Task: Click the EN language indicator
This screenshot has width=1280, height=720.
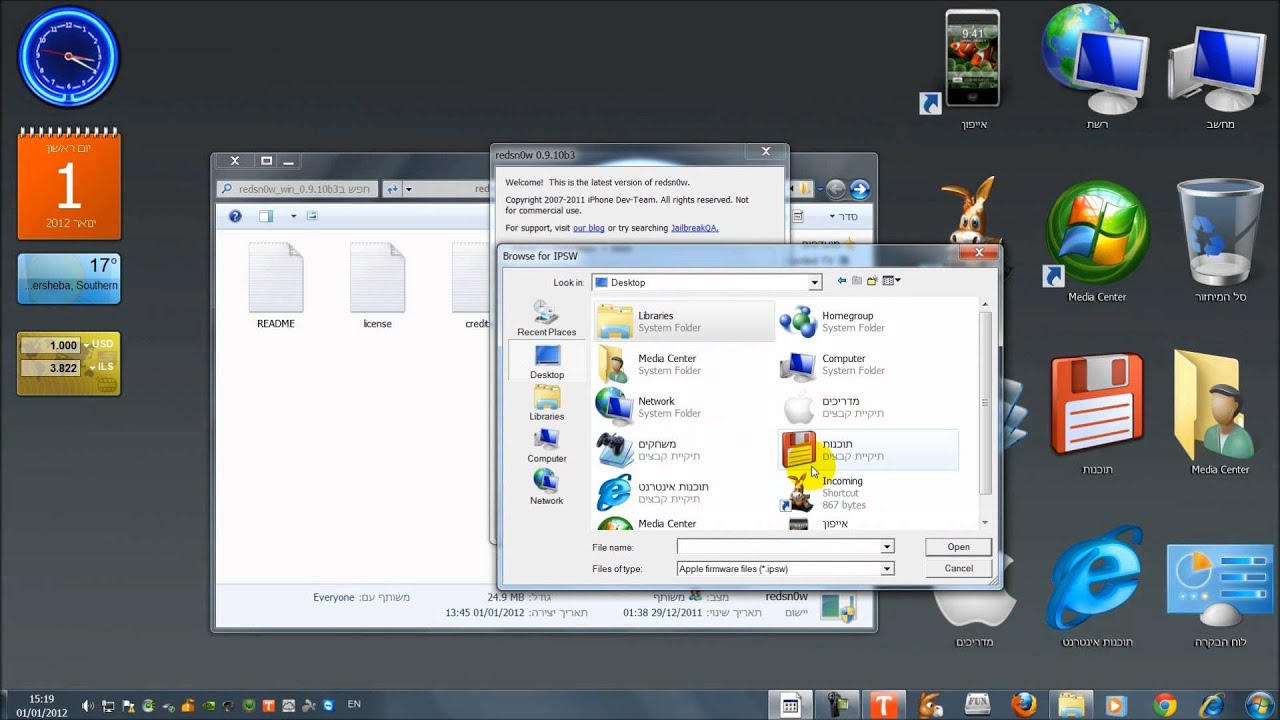Action: 354,705
